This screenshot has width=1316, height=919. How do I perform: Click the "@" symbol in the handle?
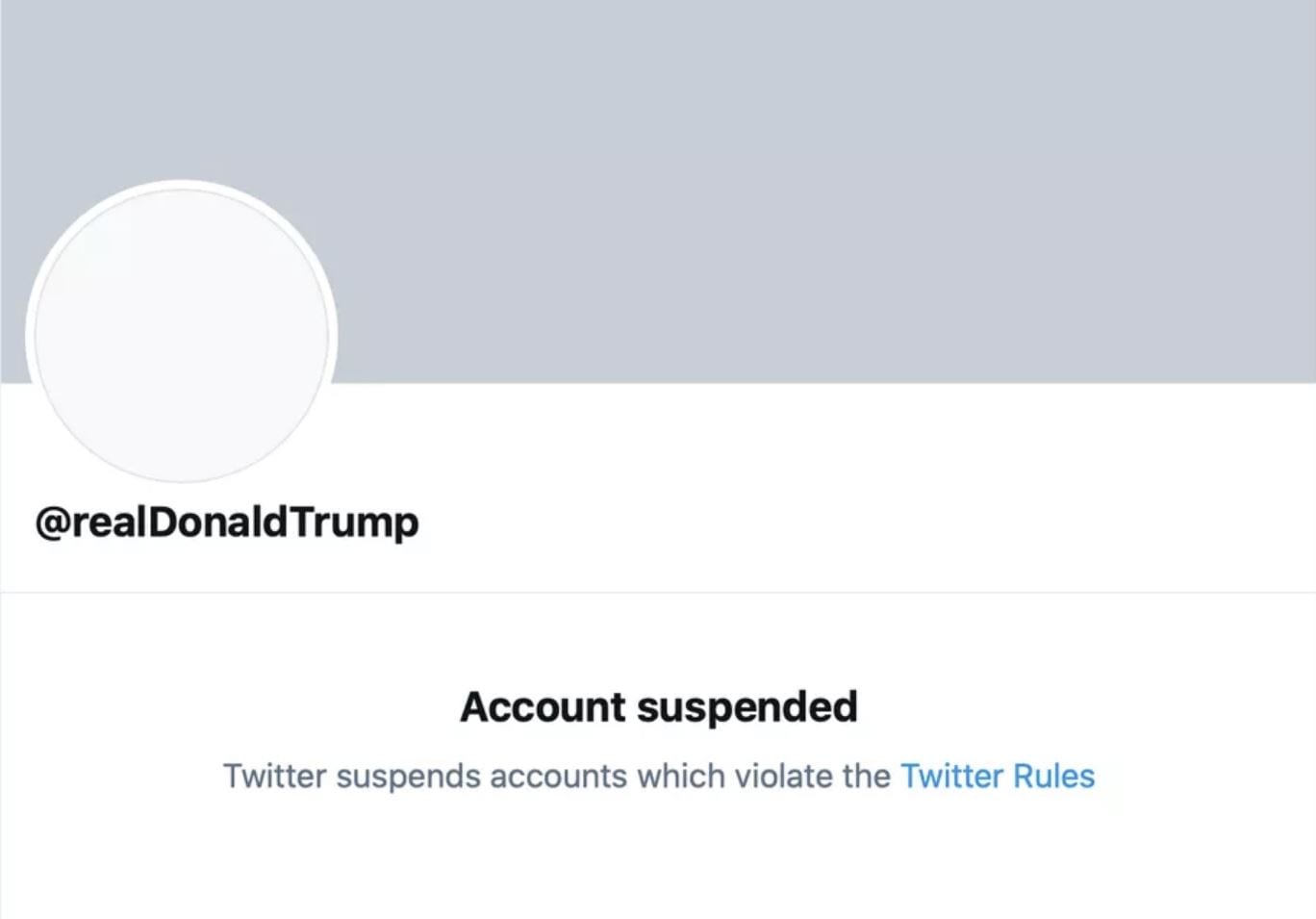(53, 522)
